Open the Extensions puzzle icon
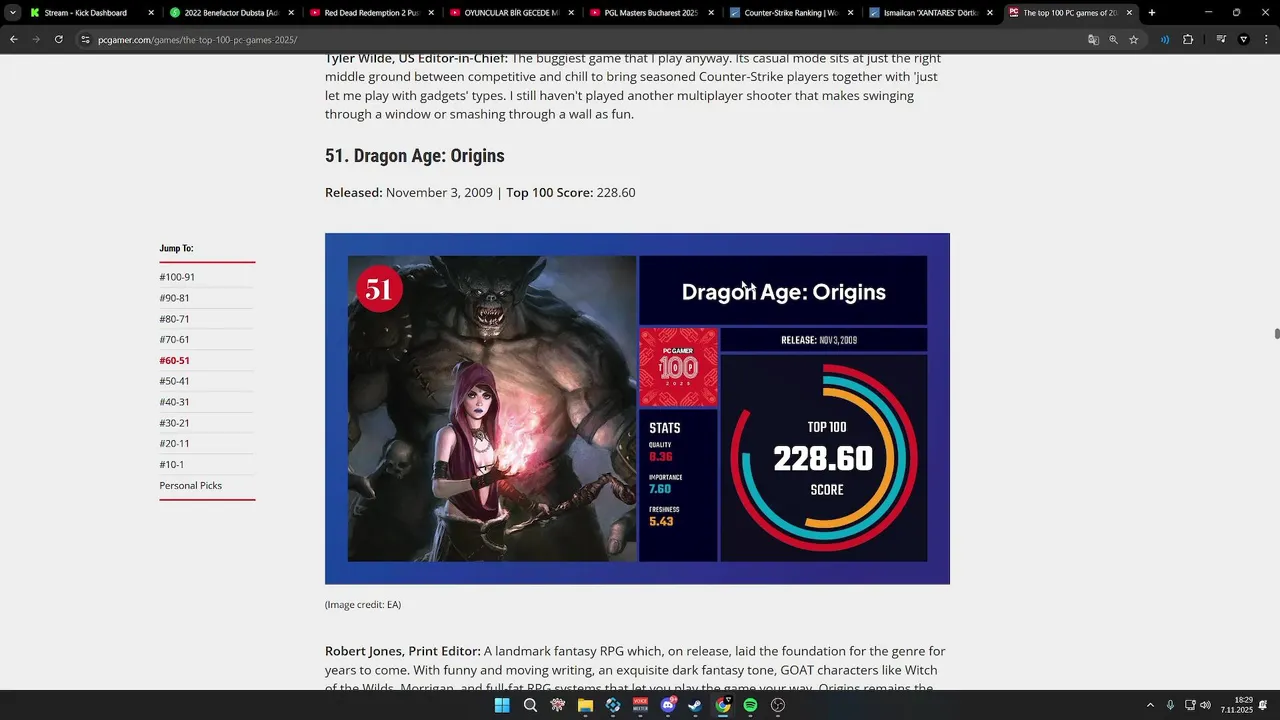1280x720 pixels. pos(1188,39)
